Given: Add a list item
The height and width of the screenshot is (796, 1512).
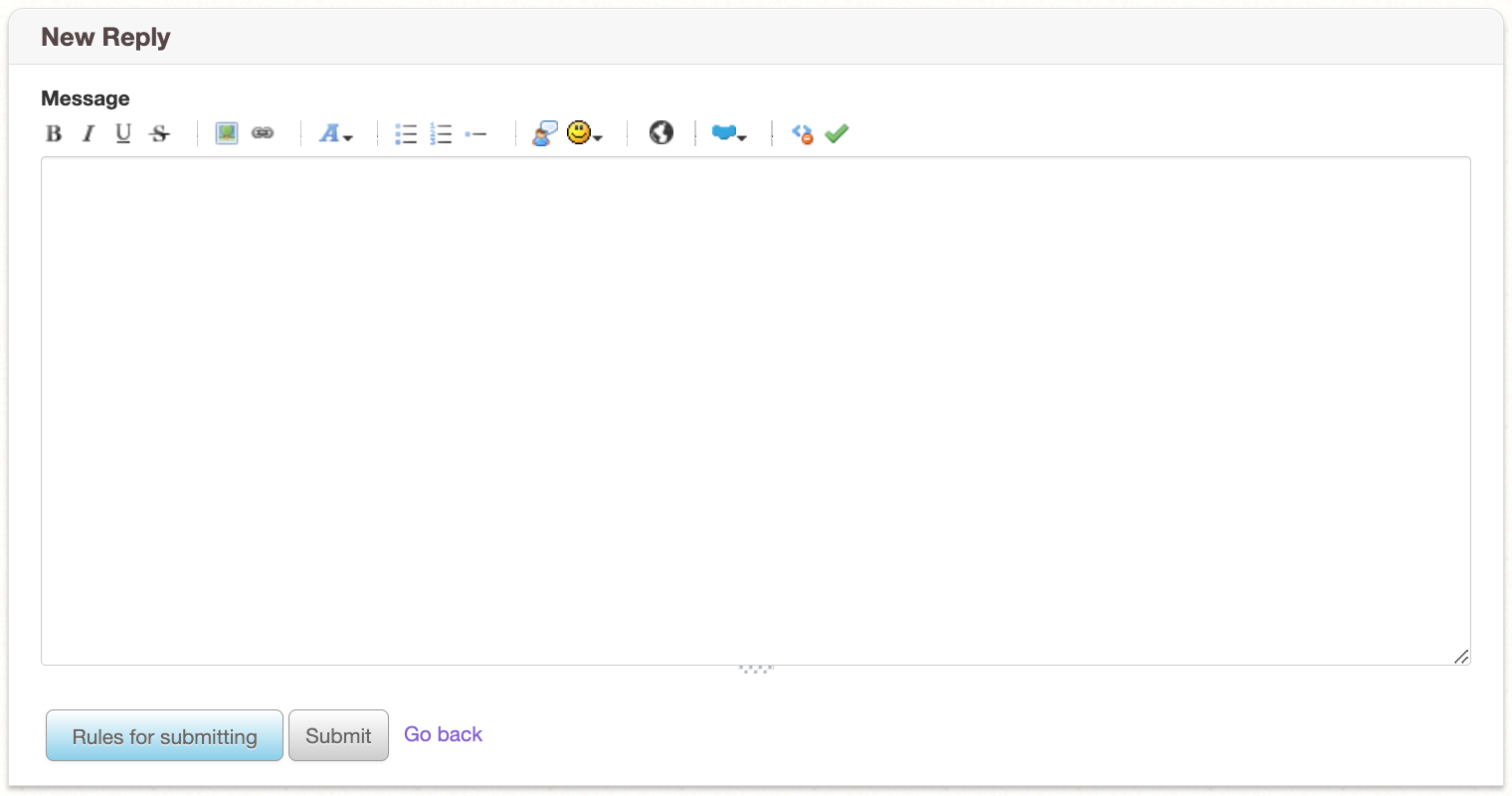Looking at the screenshot, I should 475,133.
